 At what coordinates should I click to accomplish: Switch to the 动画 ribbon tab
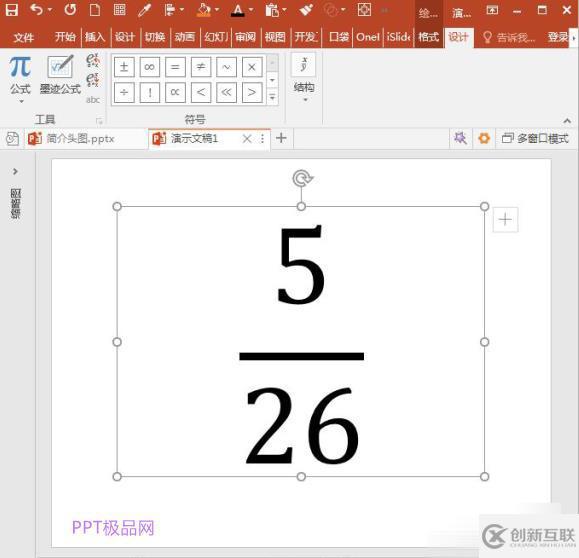pyautogui.click(x=185, y=37)
